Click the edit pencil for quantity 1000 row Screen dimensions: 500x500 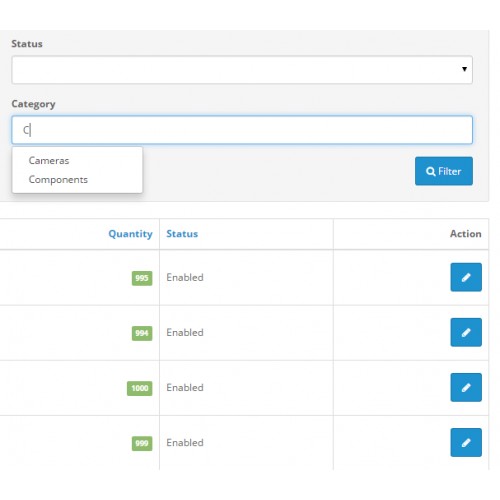coord(466,387)
